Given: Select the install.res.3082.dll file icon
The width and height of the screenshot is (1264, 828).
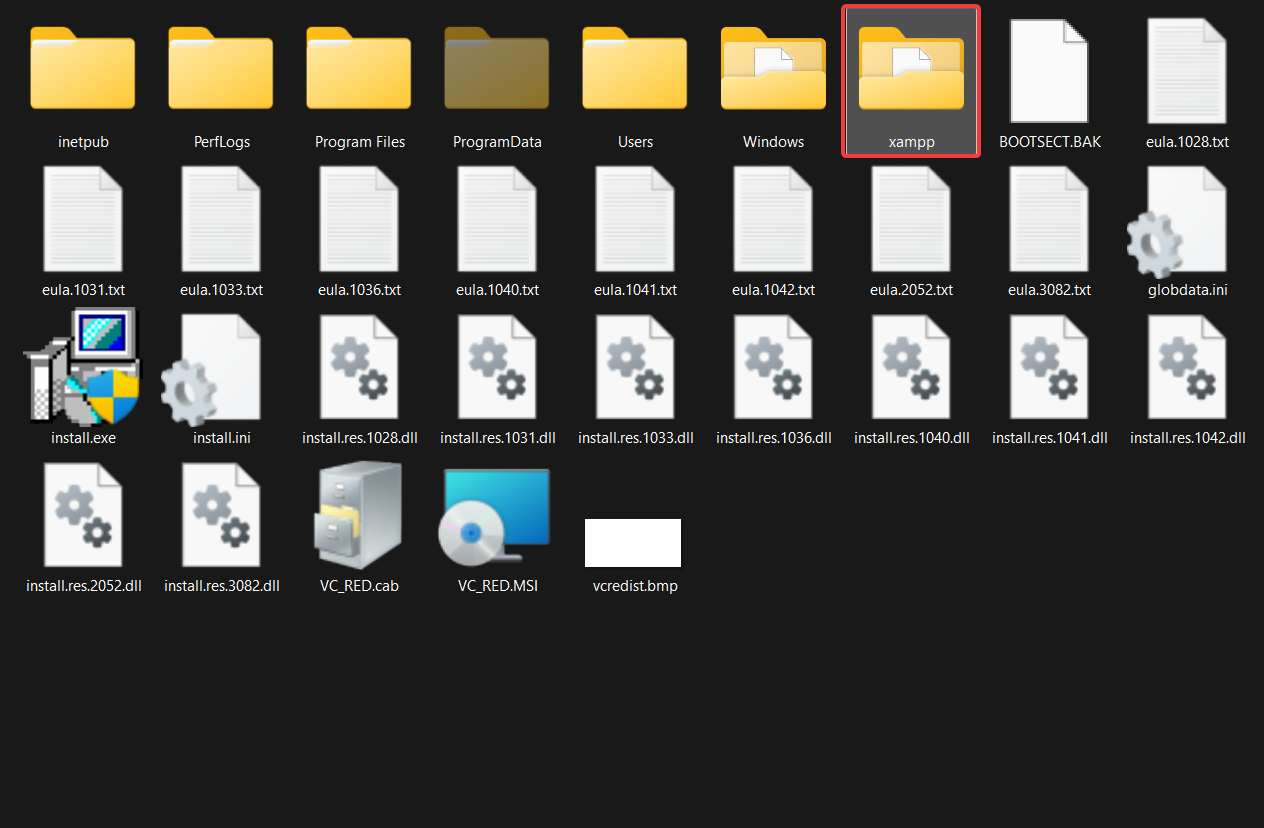Looking at the screenshot, I should pyautogui.click(x=221, y=514).
